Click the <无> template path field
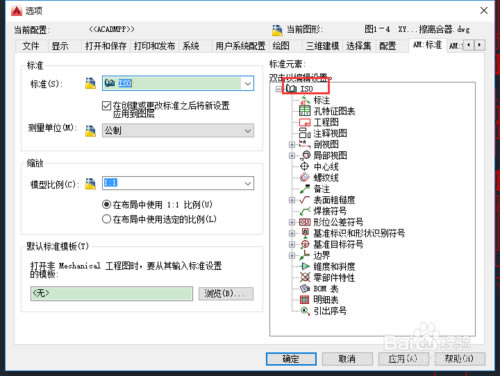 pos(111,294)
